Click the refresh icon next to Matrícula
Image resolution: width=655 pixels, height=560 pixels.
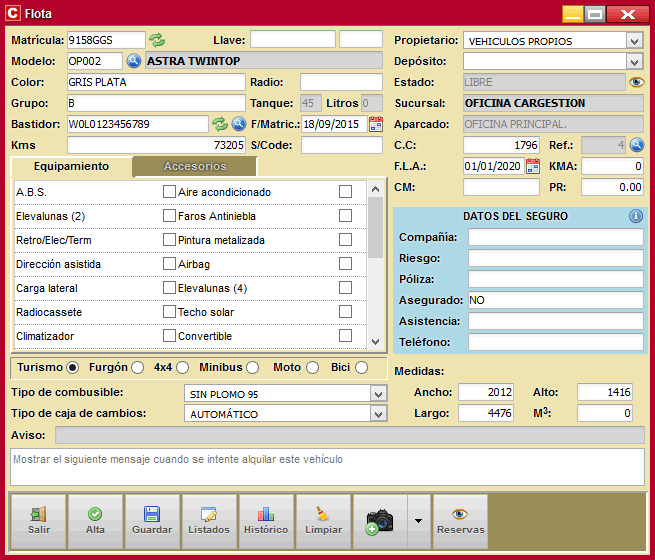[157, 40]
